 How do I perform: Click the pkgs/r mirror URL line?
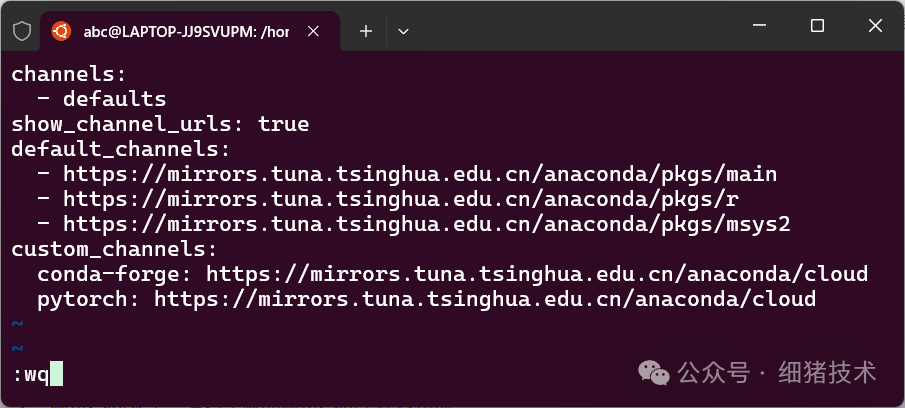(401, 199)
